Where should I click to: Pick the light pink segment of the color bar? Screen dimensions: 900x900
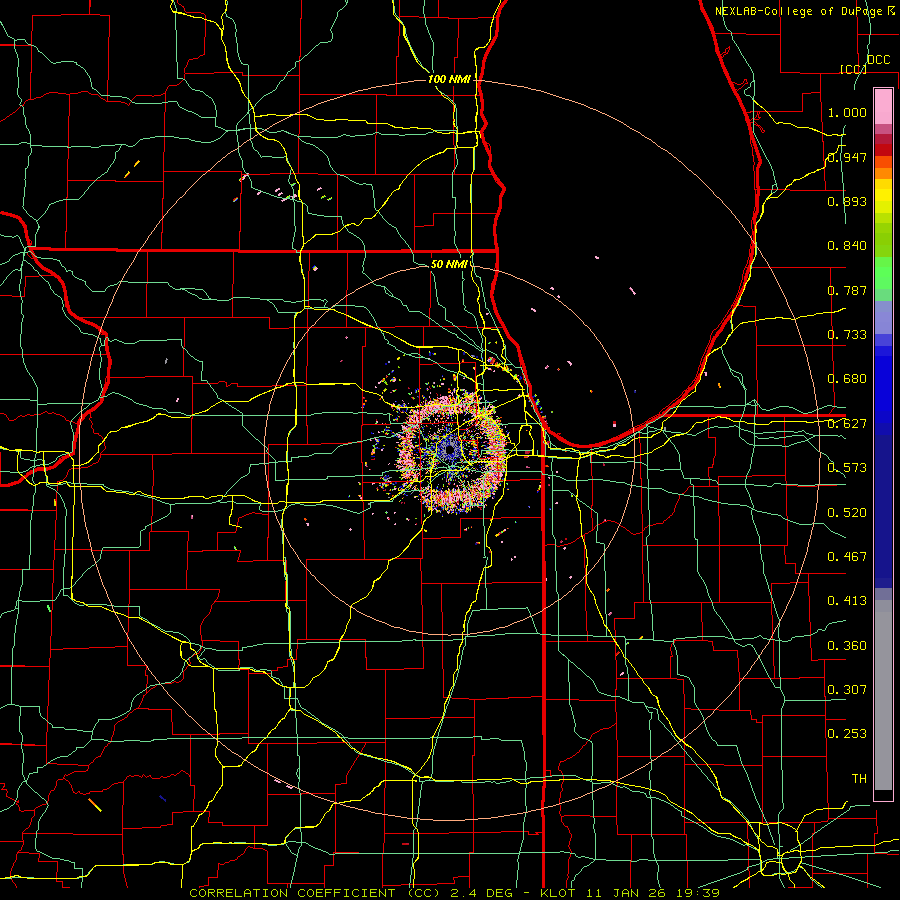click(x=883, y=107)
